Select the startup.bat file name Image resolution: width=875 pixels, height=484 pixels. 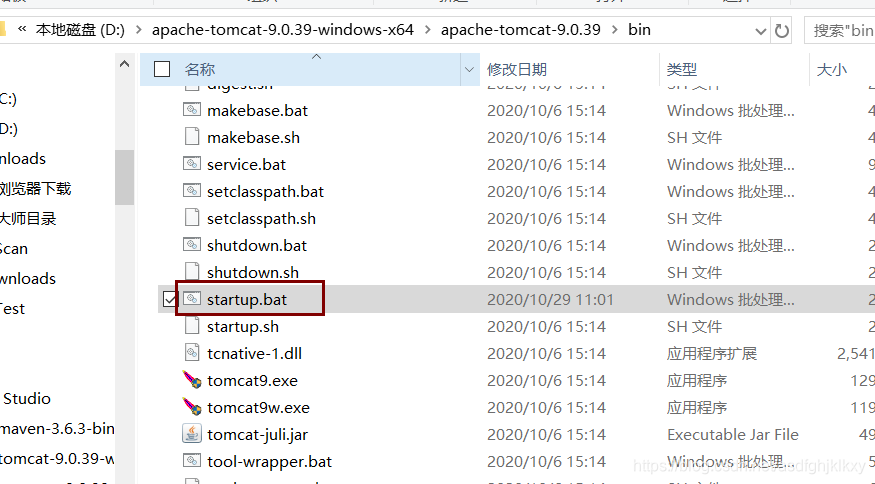tap(247, 300)
